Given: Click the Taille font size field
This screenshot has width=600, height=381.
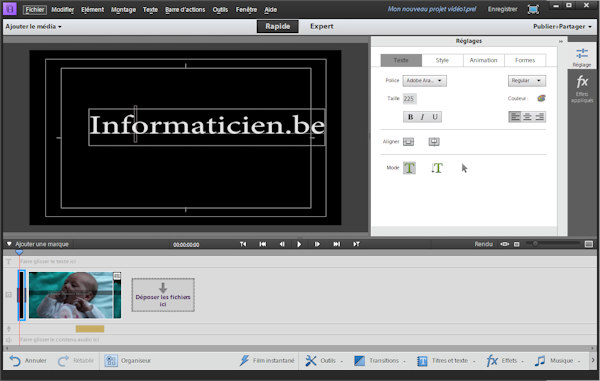Looking at the screenshot, I should (409, 99).
